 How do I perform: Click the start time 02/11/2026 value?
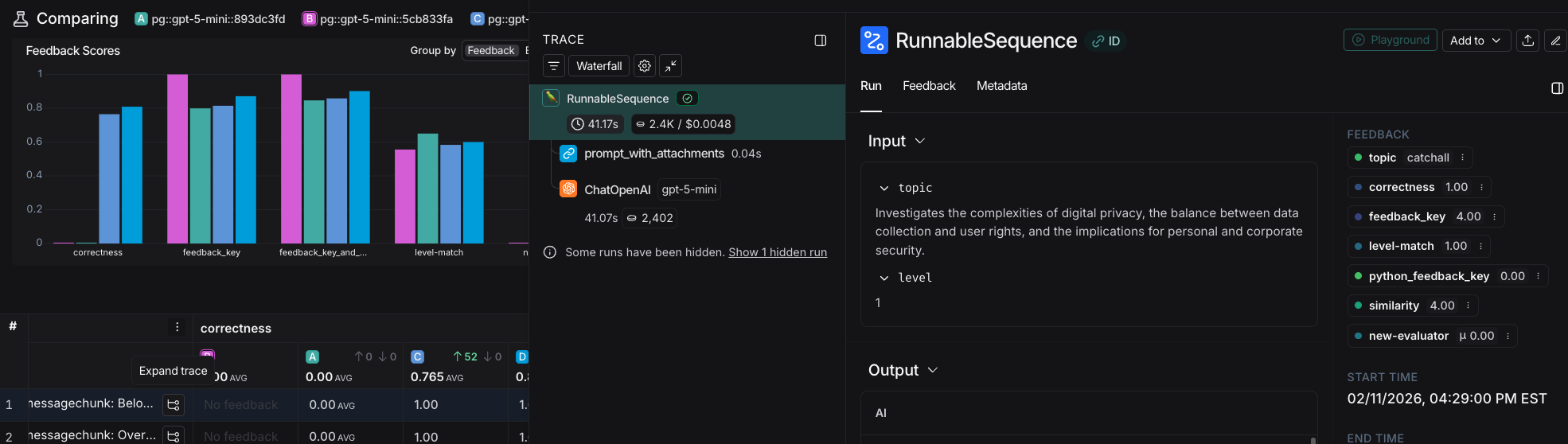pos(1447,399)
